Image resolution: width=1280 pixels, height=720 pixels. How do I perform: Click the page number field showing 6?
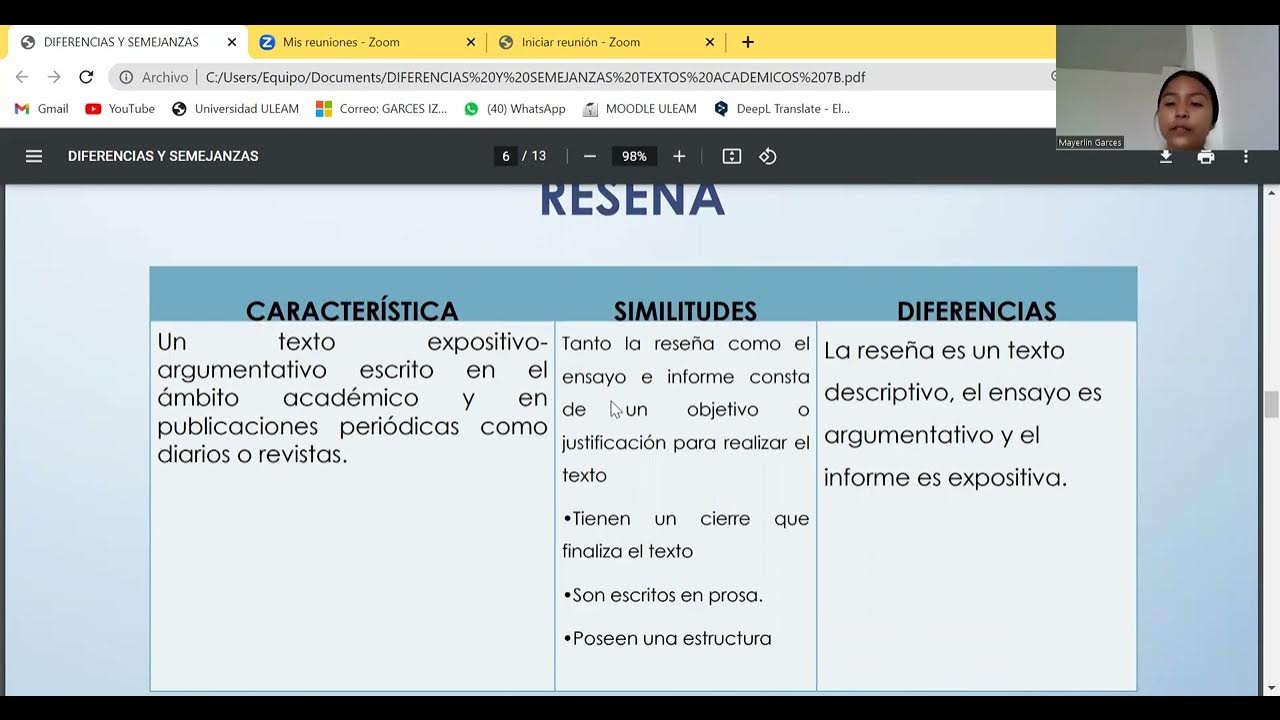[506, 156]
